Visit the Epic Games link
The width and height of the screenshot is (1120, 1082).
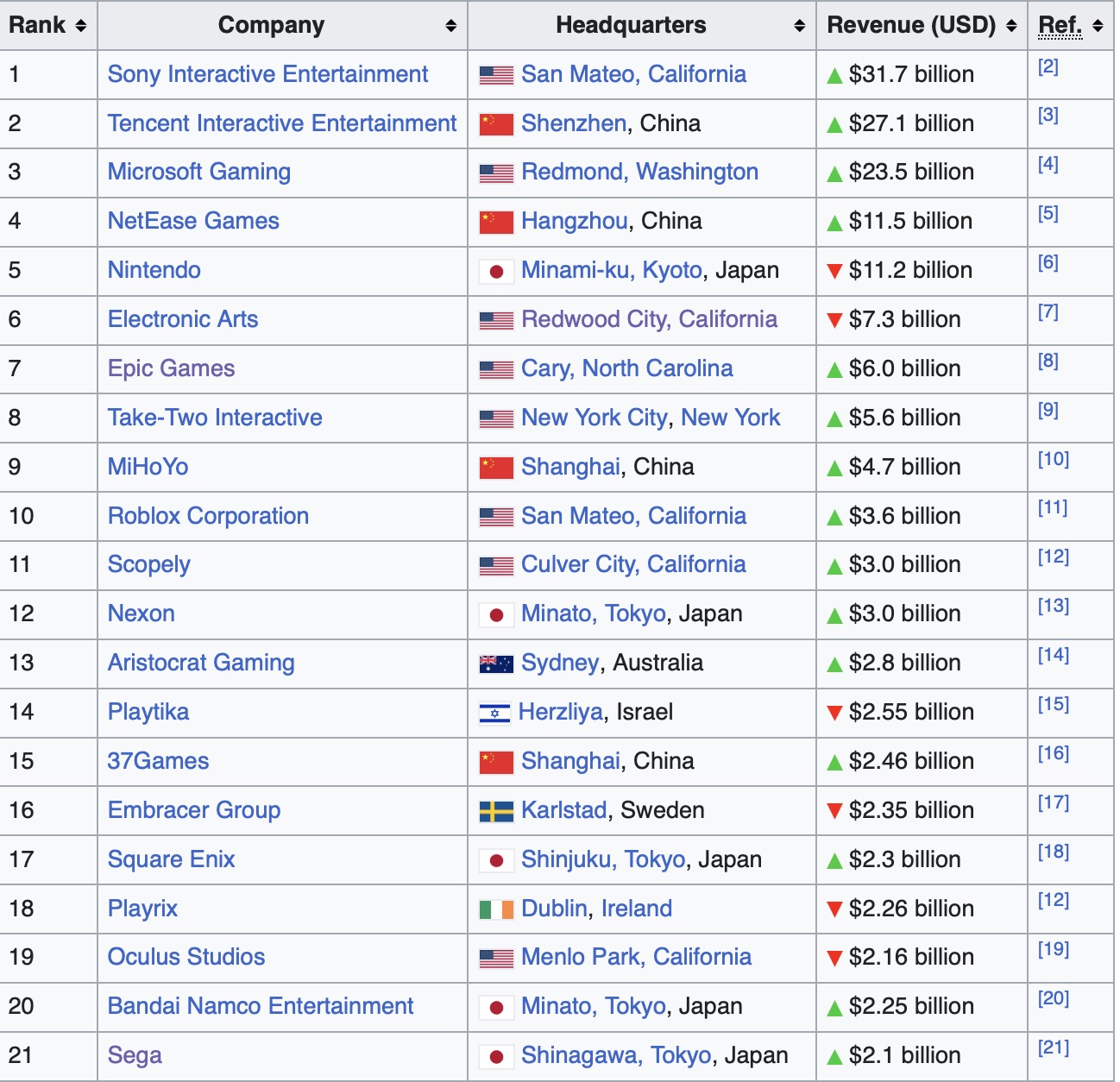pyautogui.click(x=171, y=368)
